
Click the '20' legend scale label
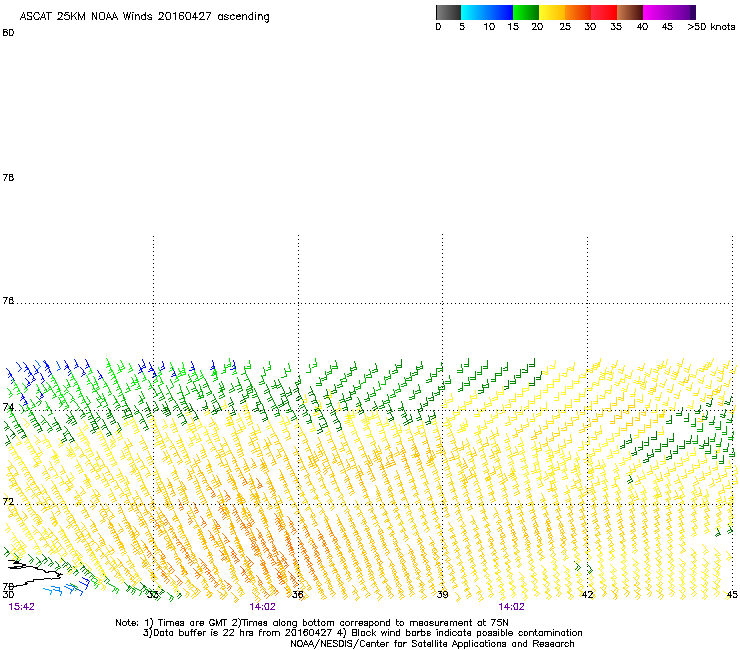pos(537,27)
